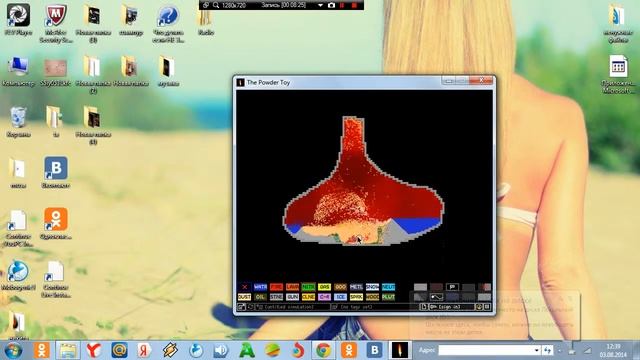The image size is (640, 360).
Task: Click the Powder Toy taskbar button
Action: [x=400, y=350]
